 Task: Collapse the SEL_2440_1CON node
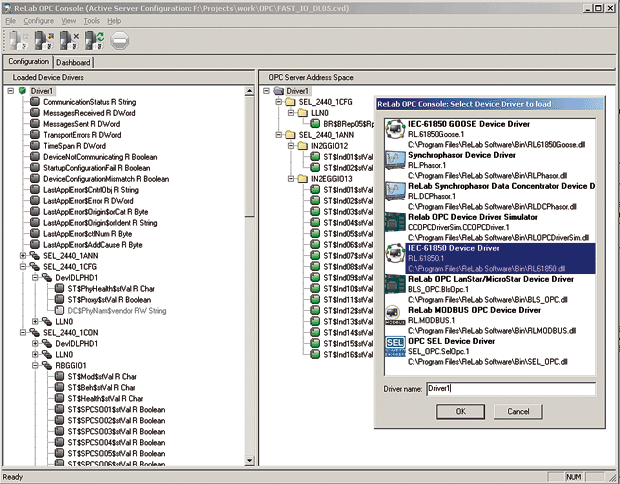click(x=23, y=333)
